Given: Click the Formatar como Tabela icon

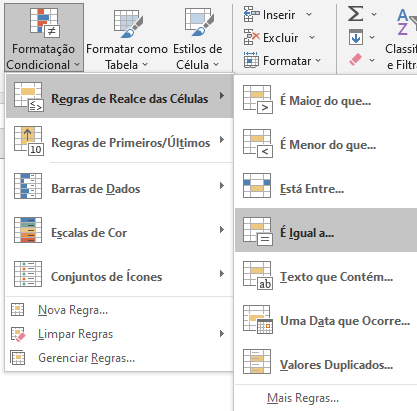Looking at the screenshot, I should click(x=128, y=23).
